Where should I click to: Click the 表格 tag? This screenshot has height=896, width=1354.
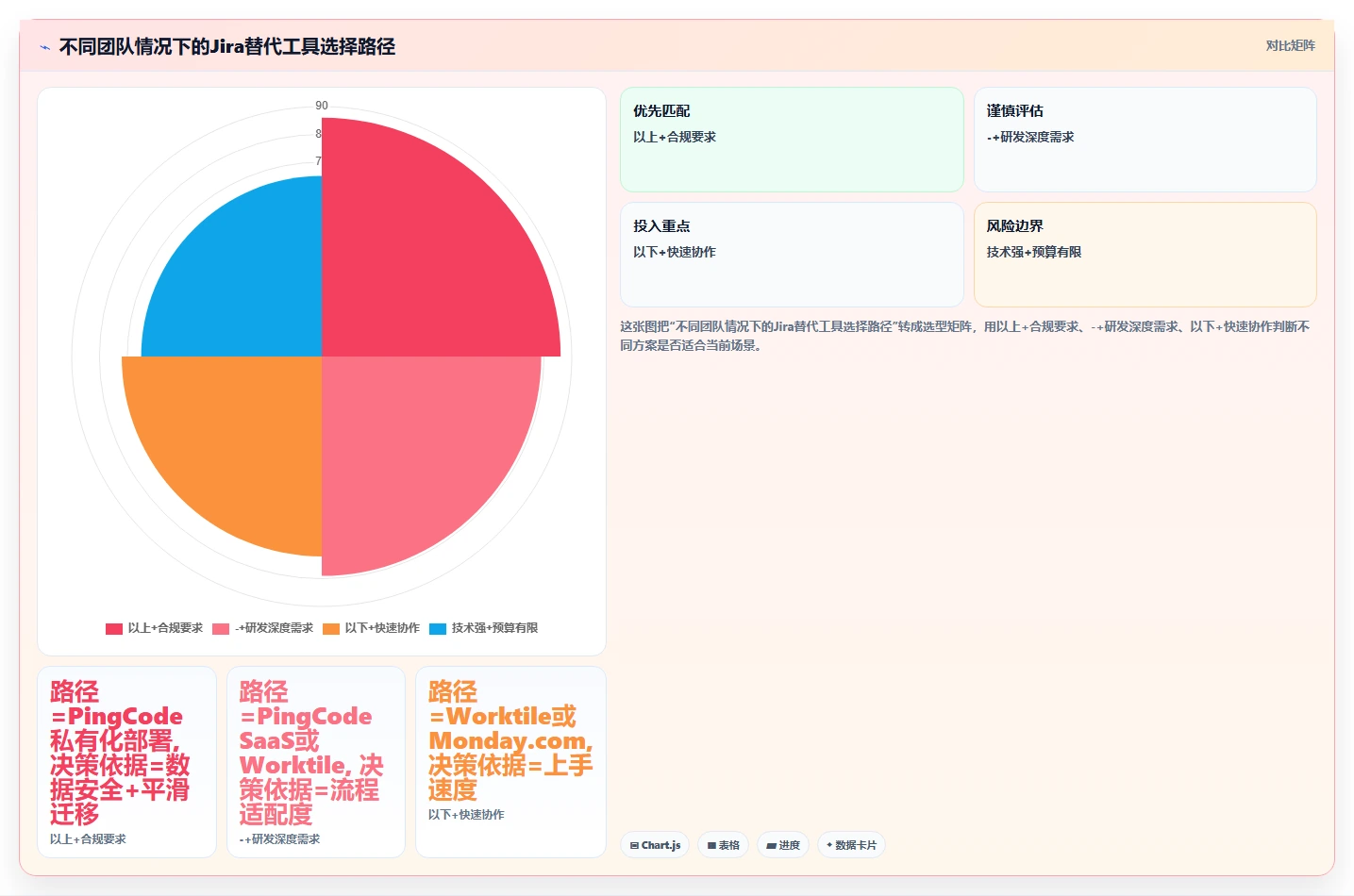tap(723, 845)
